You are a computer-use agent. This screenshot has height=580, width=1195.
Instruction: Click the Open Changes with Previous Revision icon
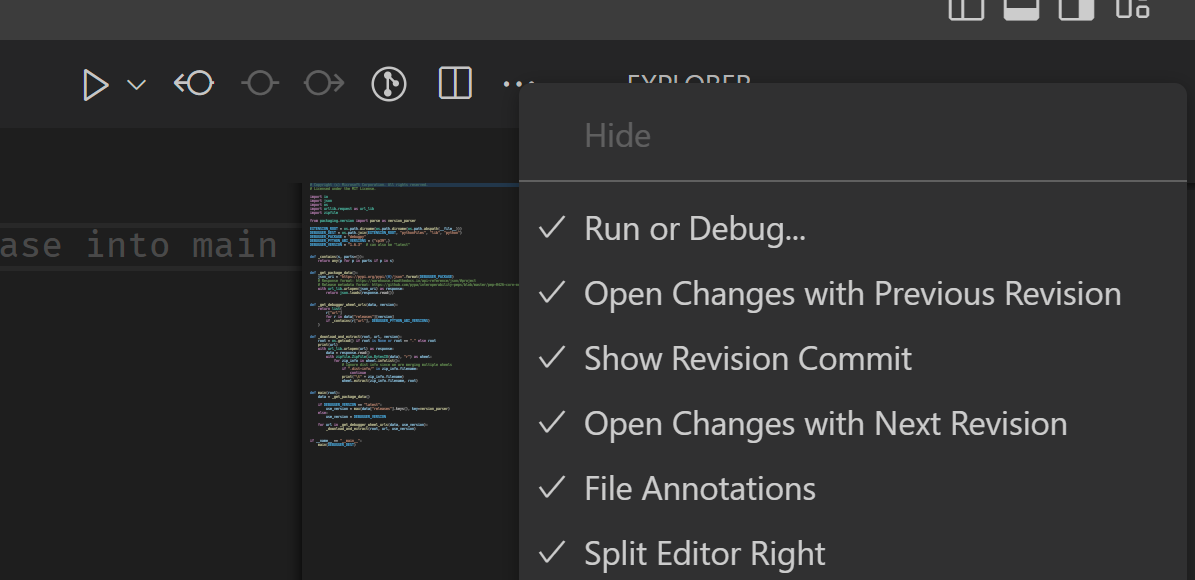click(194, 84)
